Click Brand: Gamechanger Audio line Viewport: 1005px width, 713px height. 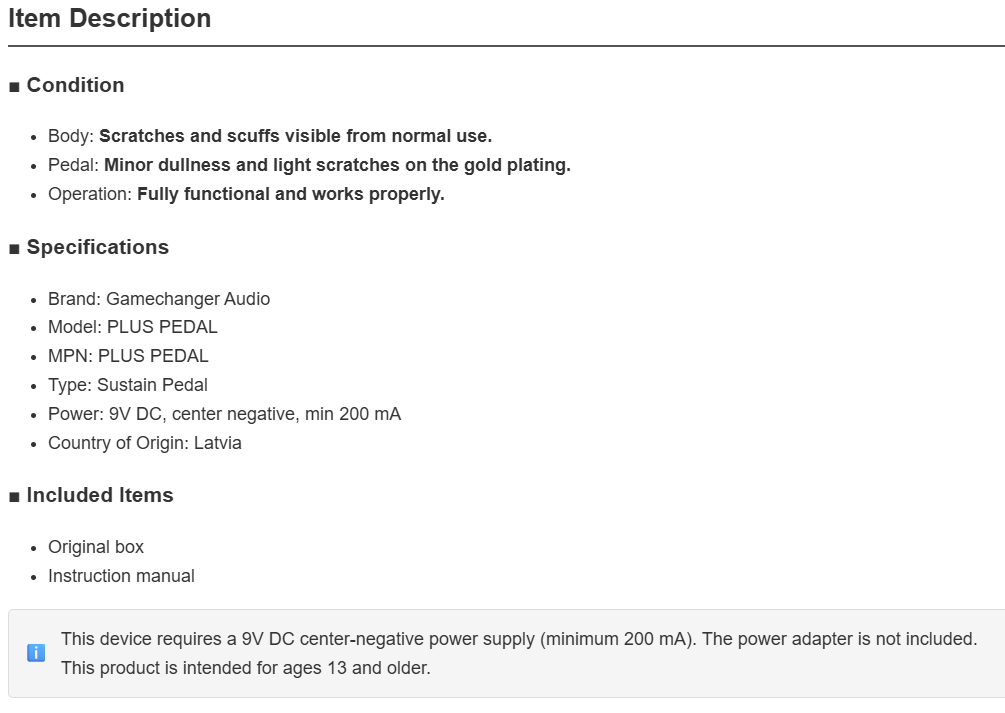coord(159,299)
